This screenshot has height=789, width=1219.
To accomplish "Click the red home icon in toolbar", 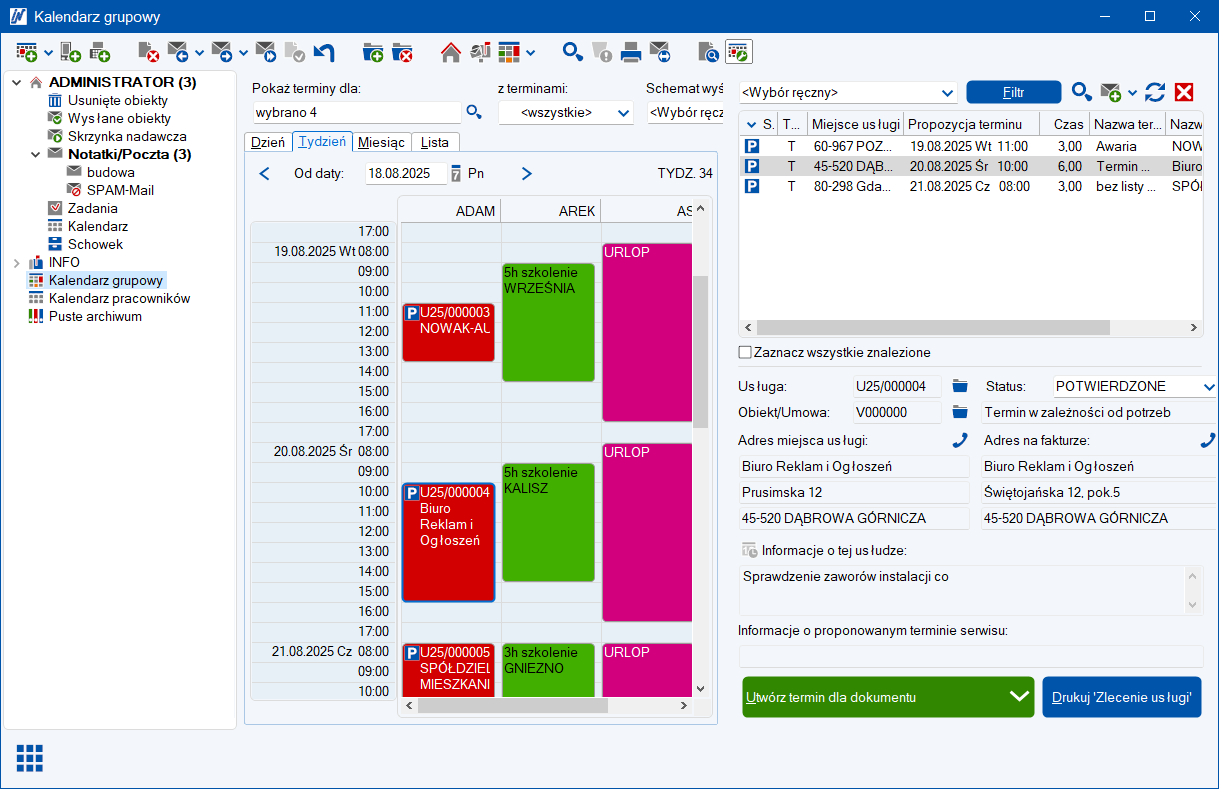I will coord(450,52).
